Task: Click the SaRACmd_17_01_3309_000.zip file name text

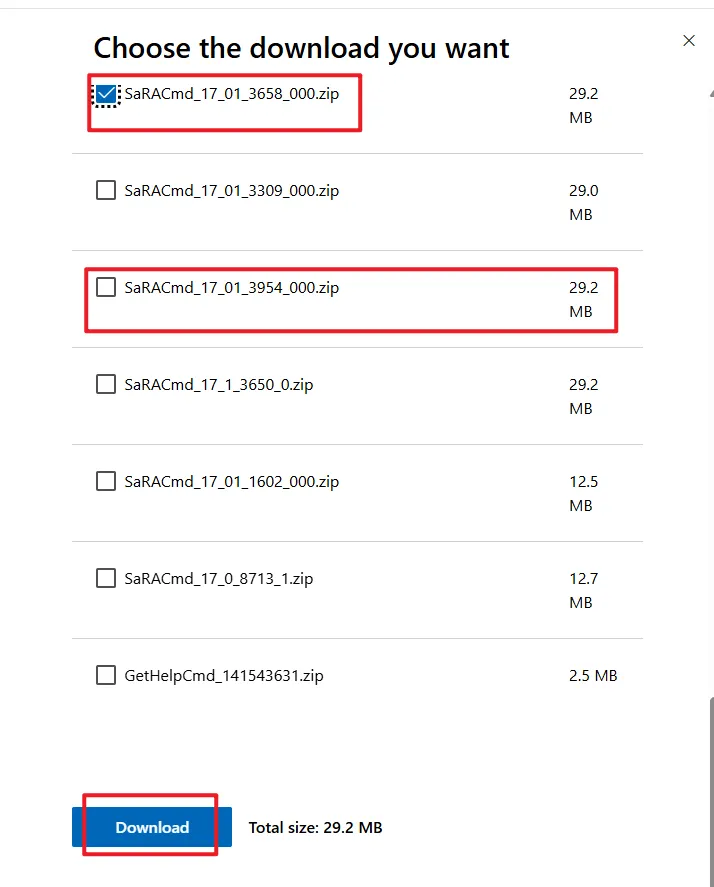Action: [x=231, y=190]
